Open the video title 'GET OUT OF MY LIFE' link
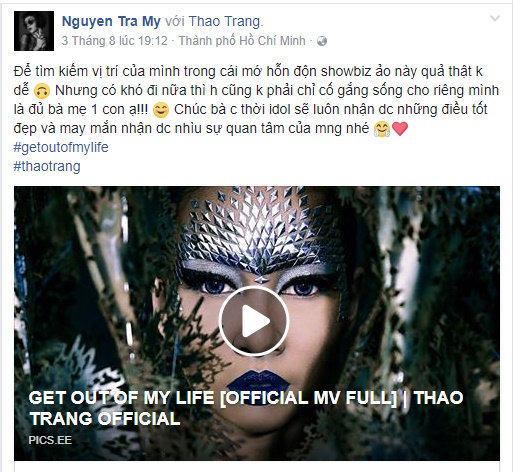 [x=246, y=408]
